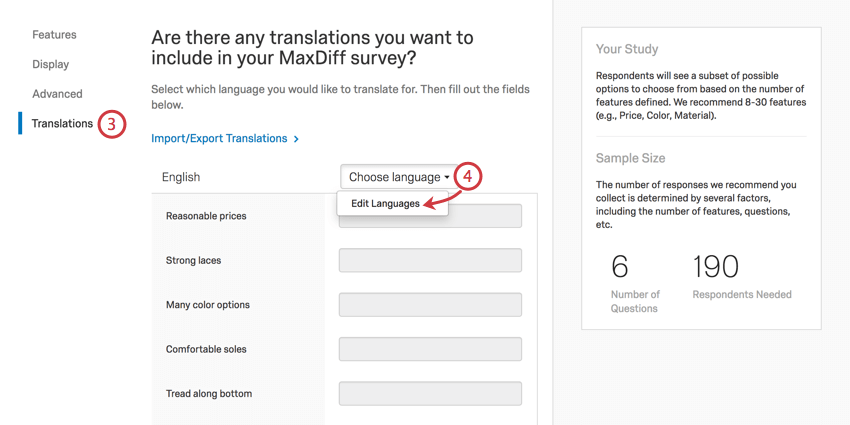Click the red step 3 badge
This screenshot has height=425, width=850.
(x=111, y=125)
